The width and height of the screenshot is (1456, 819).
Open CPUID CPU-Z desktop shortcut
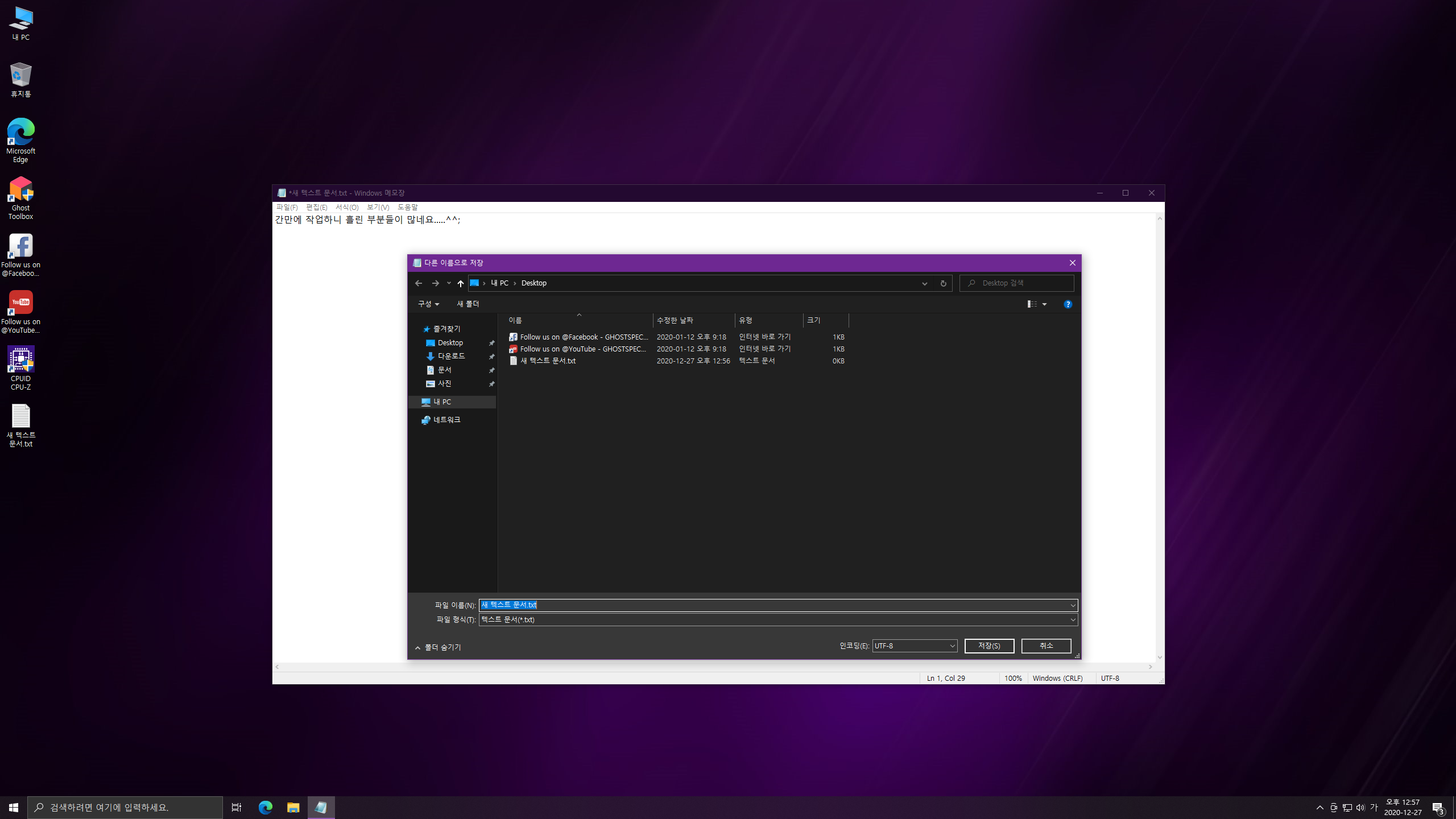[x=20, y=367]
